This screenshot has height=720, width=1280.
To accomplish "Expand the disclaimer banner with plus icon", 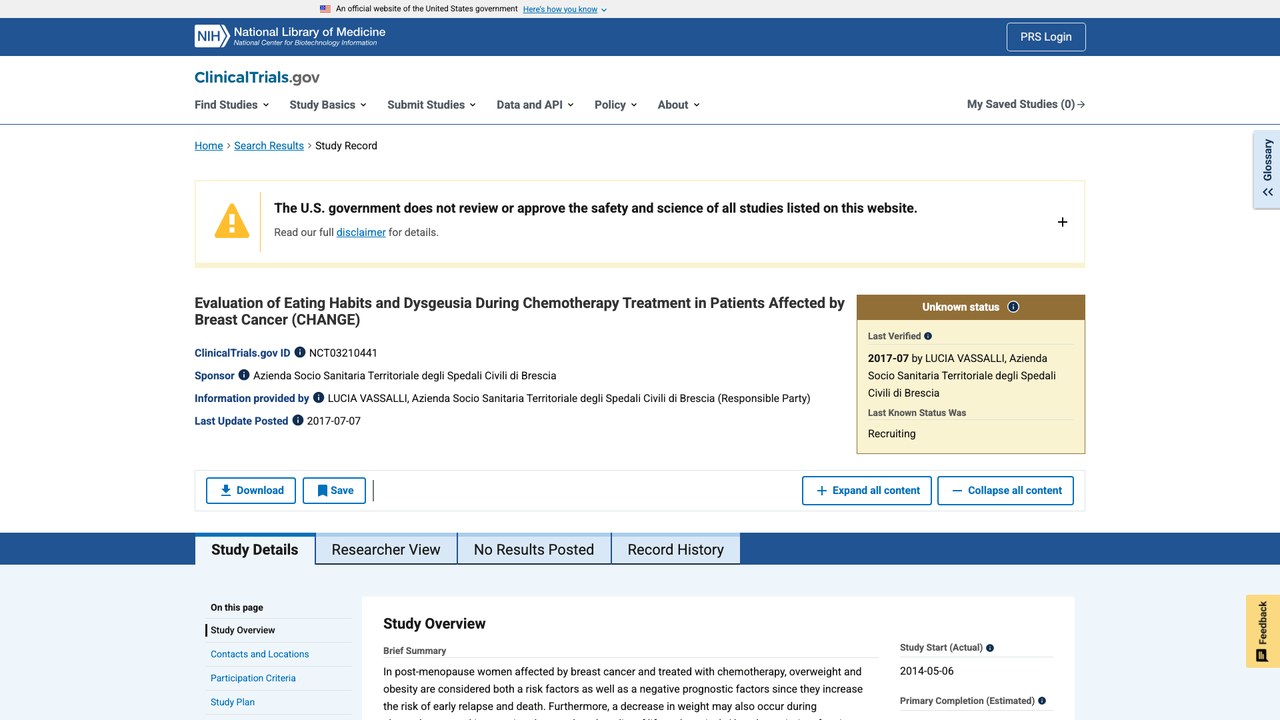I will coord(1062,222).
